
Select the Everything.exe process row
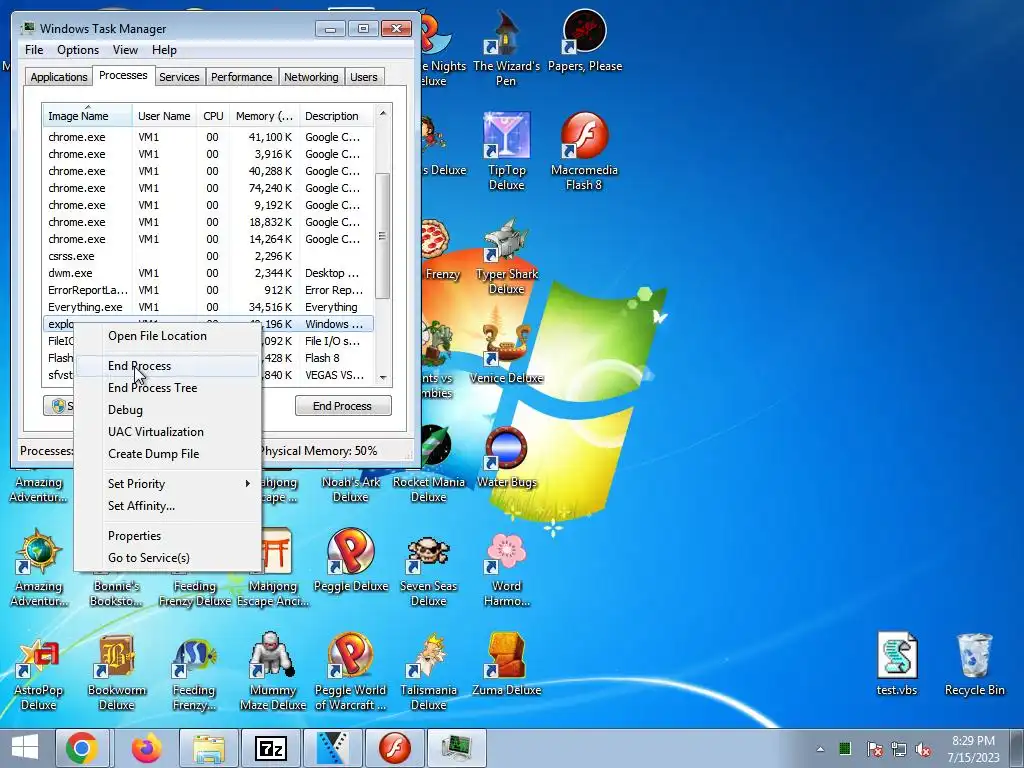tap(208, 307)
